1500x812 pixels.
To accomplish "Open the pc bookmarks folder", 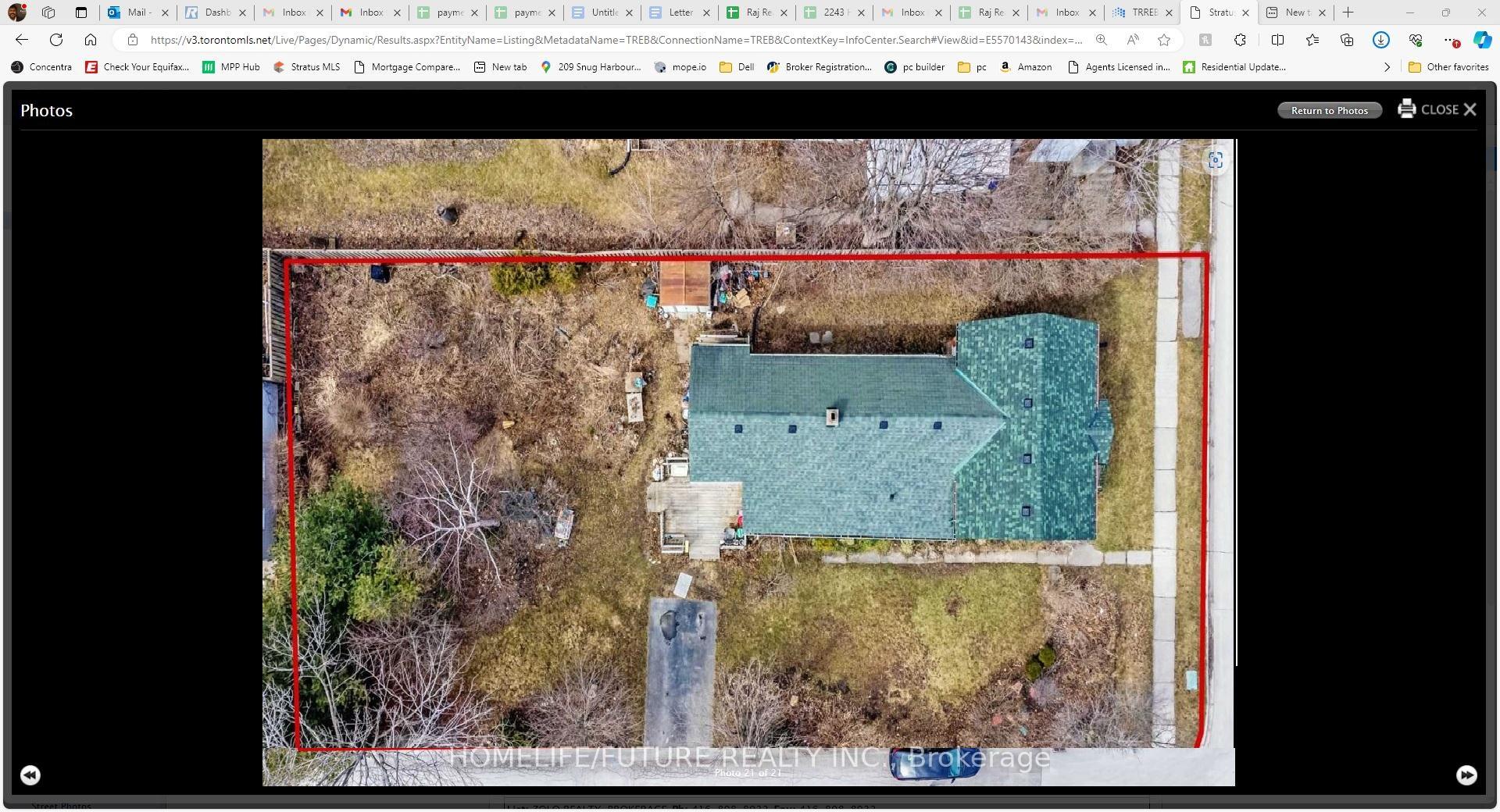I will (972, 67).
